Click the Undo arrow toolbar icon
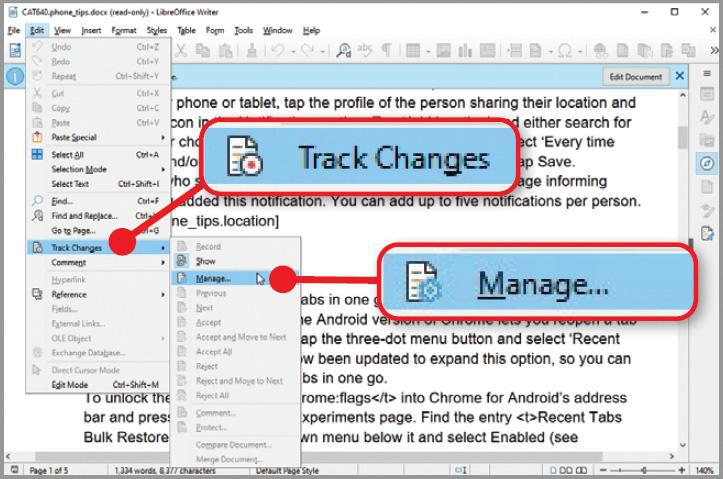This screenshot has height=479, width=723. pyautogui.click(x=278, y=50)
